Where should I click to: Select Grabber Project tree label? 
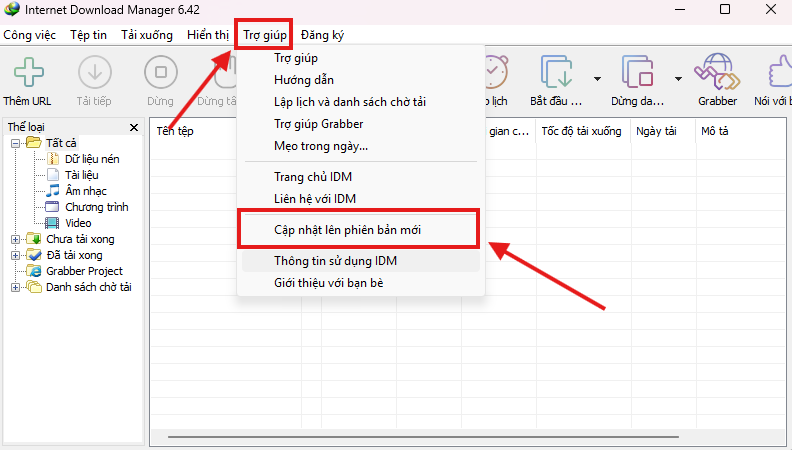point(84,271)
